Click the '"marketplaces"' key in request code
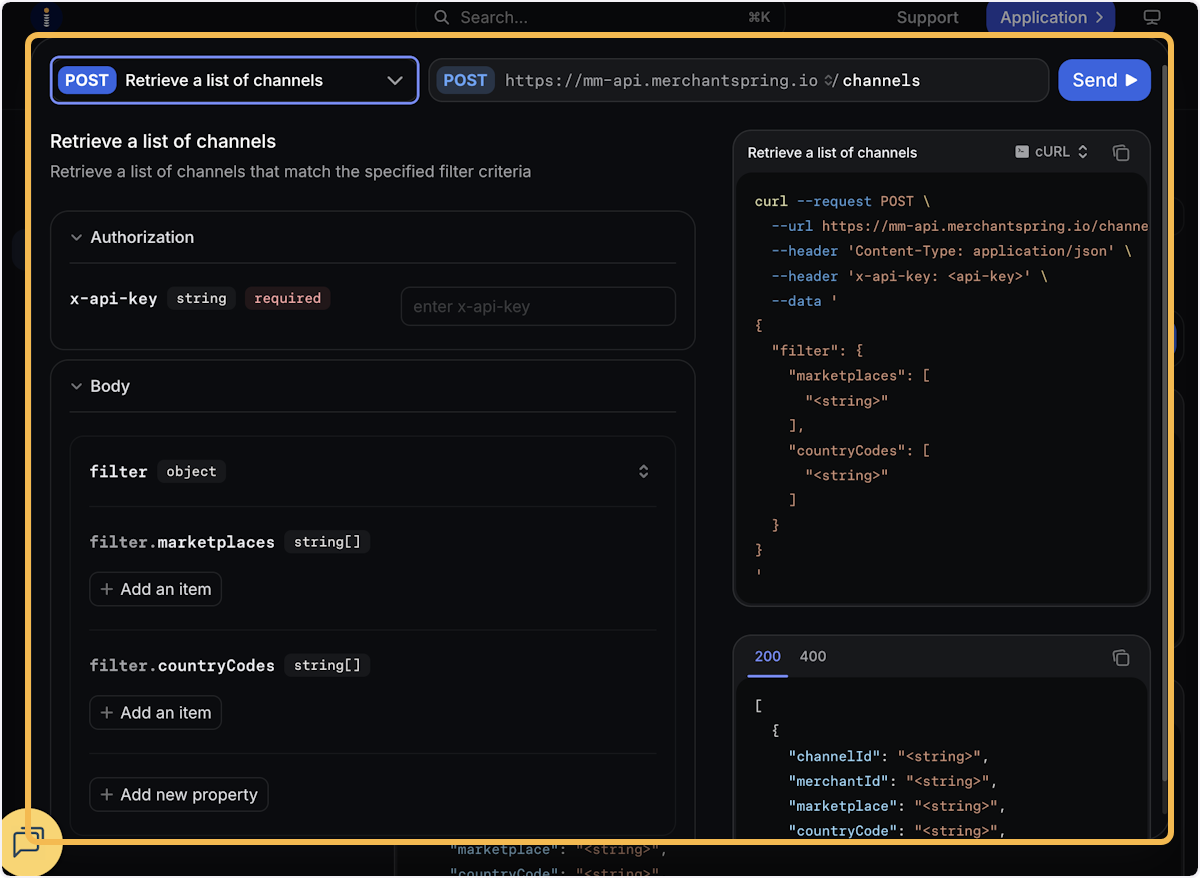1200x878 pixels. [851, 376]
